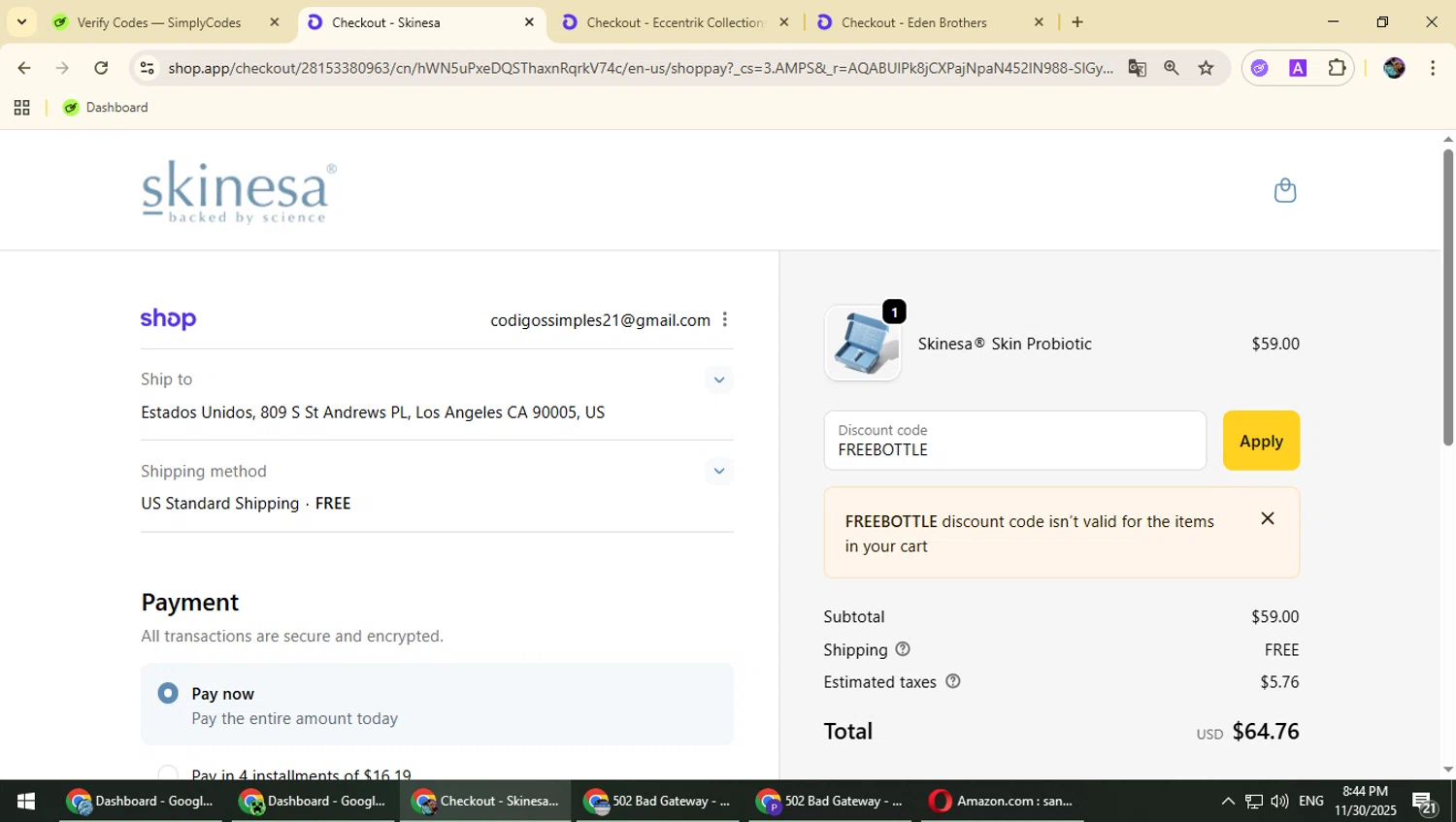The height and width of the screenshot is (822, 1456).
Task: Click the email codigossimples21@gmail.com
Action: point(600,320)
